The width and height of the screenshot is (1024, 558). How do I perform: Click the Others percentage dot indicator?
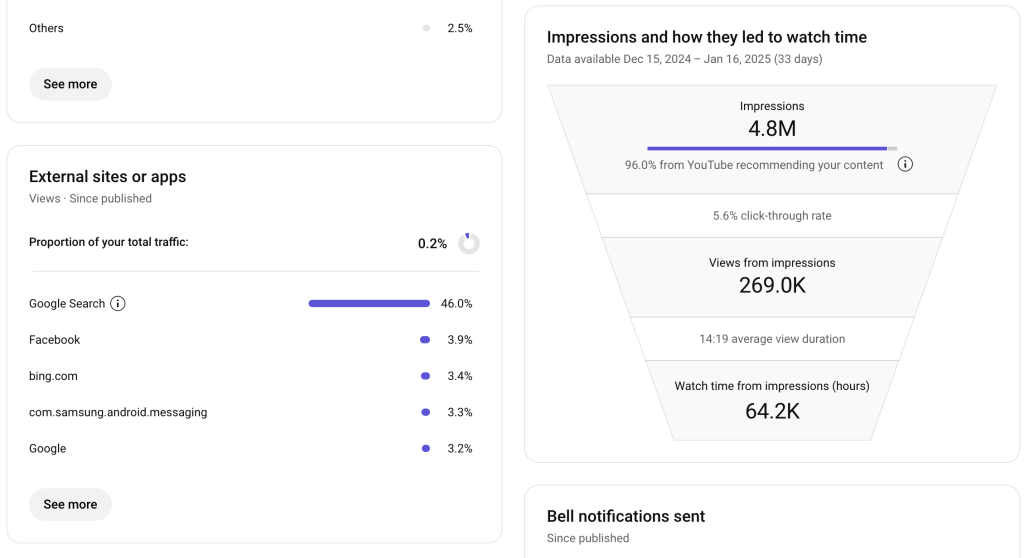(x=427, y=28)
